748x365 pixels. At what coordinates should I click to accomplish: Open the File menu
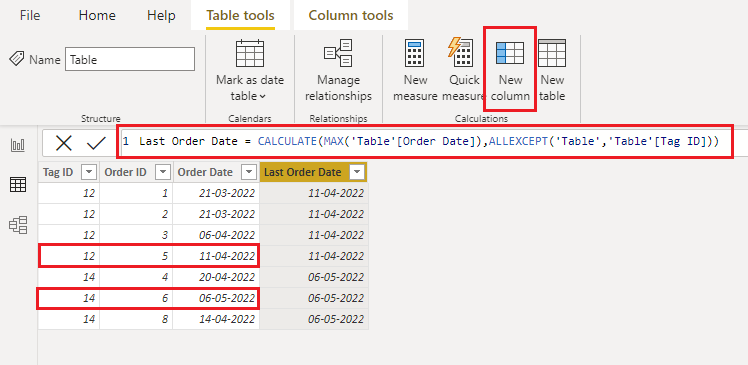30,15
